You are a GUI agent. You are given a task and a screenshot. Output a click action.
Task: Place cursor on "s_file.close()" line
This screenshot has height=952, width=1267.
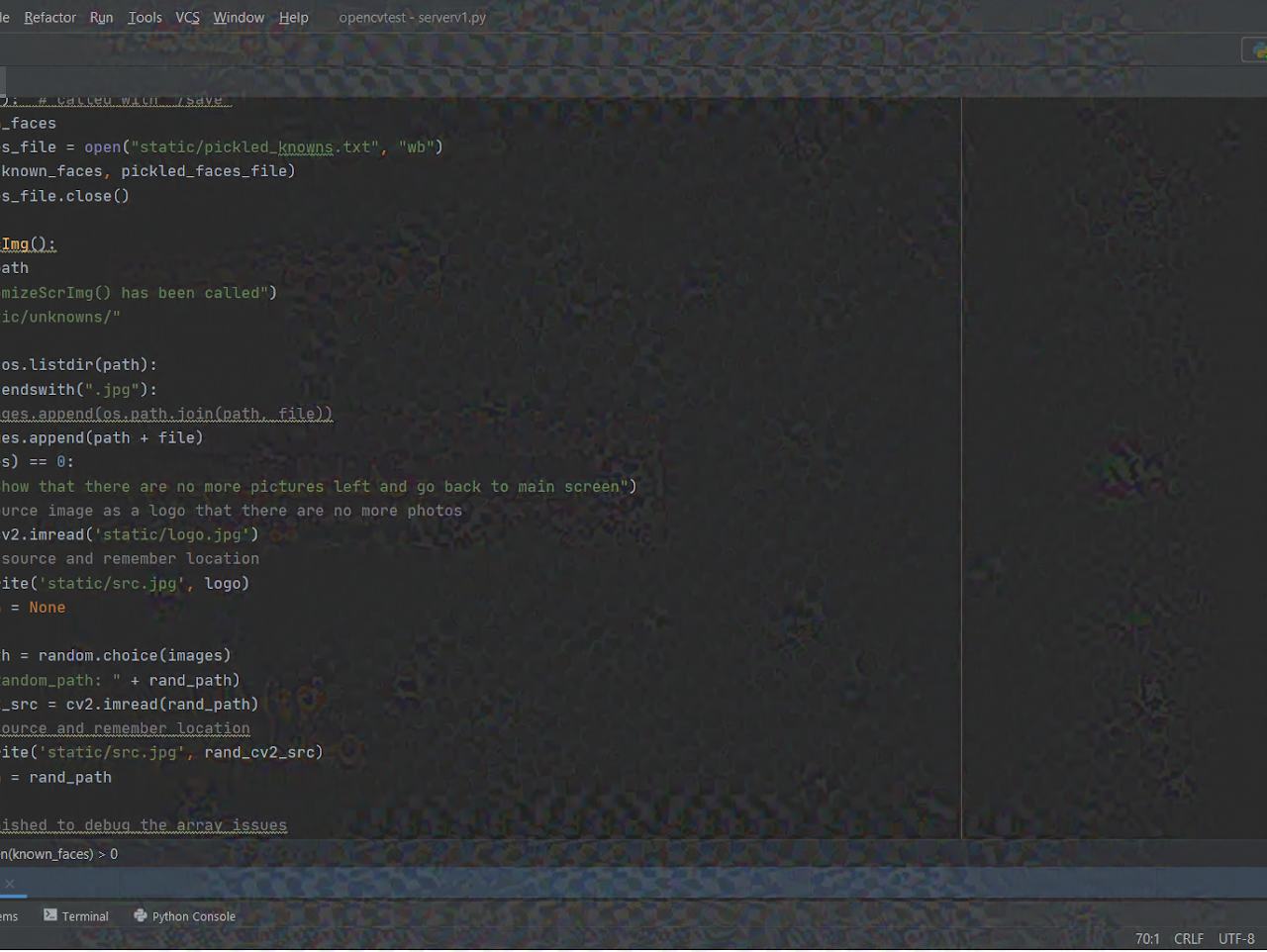(x=65, y=196)
